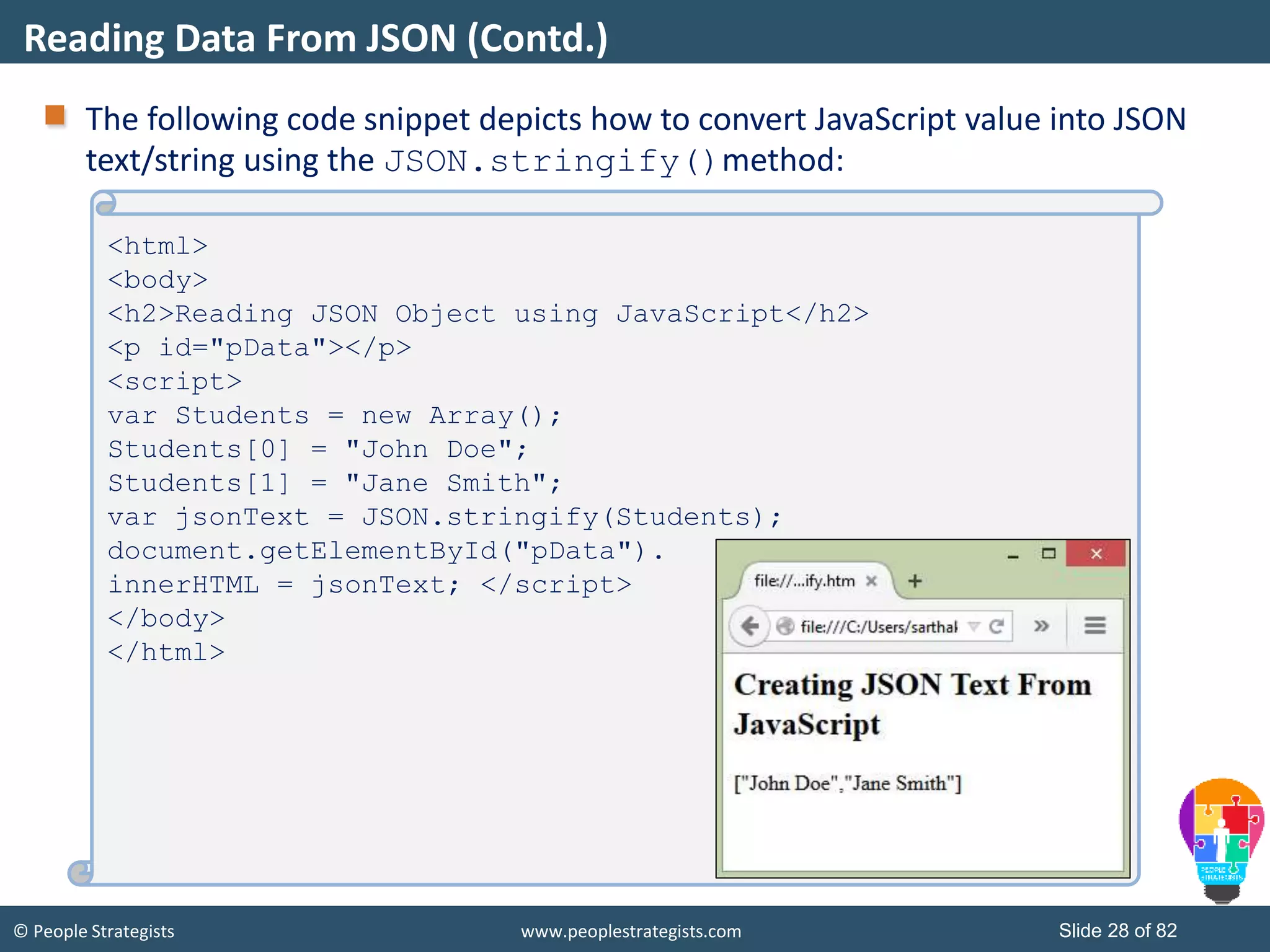Click the 'JSON.stringify()' text in the bullet

pos(549,162)
